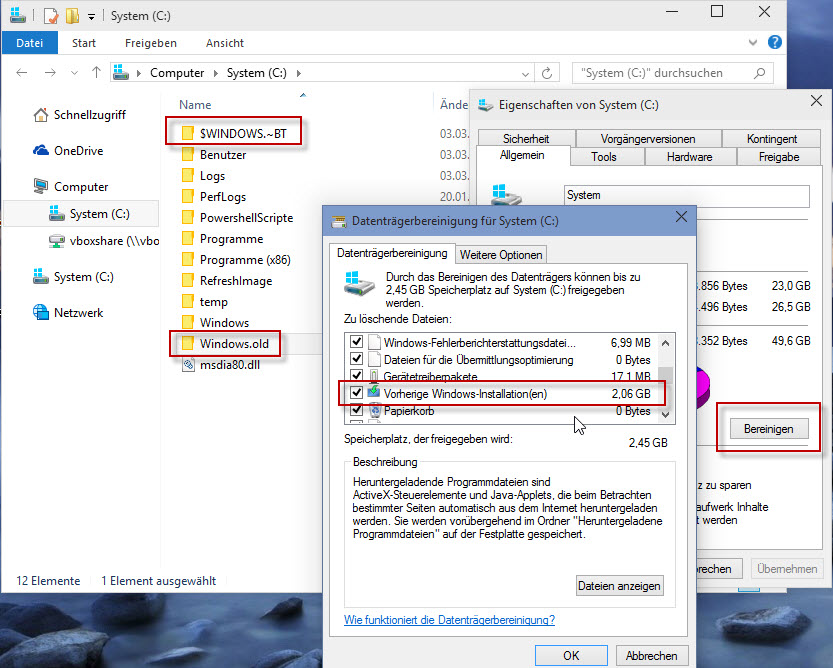Click the magnifier icon in the search box
This screenshot has width=833, height=668.
pyautogui.click(x=760, y=73)
